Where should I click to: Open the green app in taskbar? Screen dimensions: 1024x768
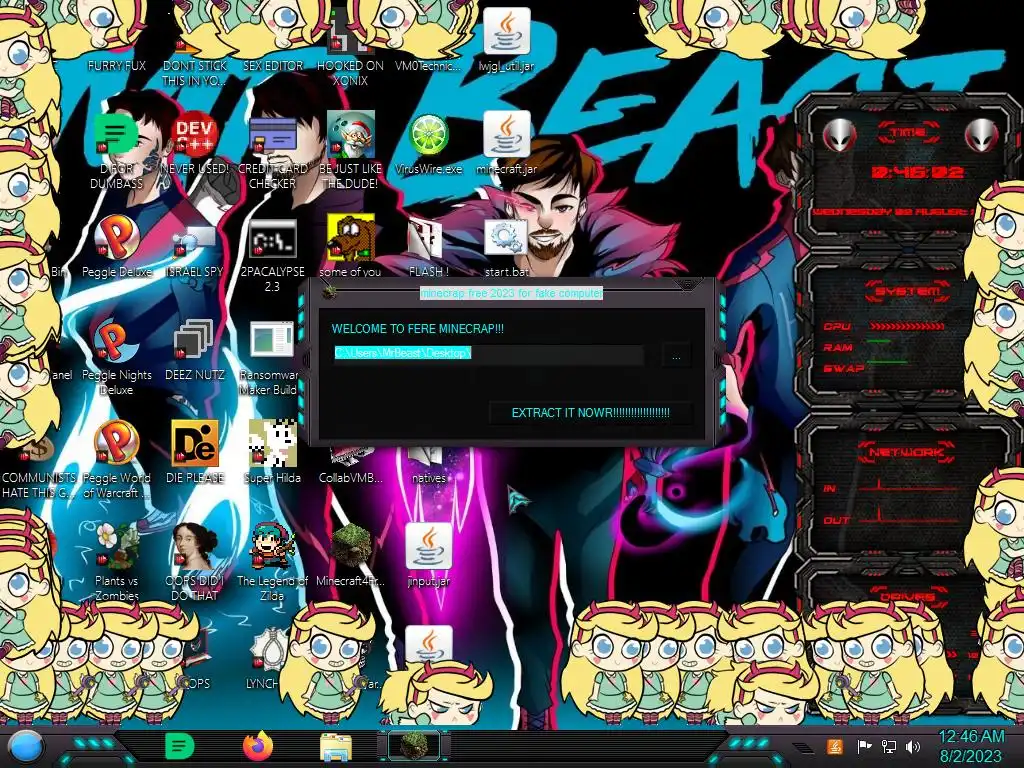pyautogui.click(x=179, y=746)
